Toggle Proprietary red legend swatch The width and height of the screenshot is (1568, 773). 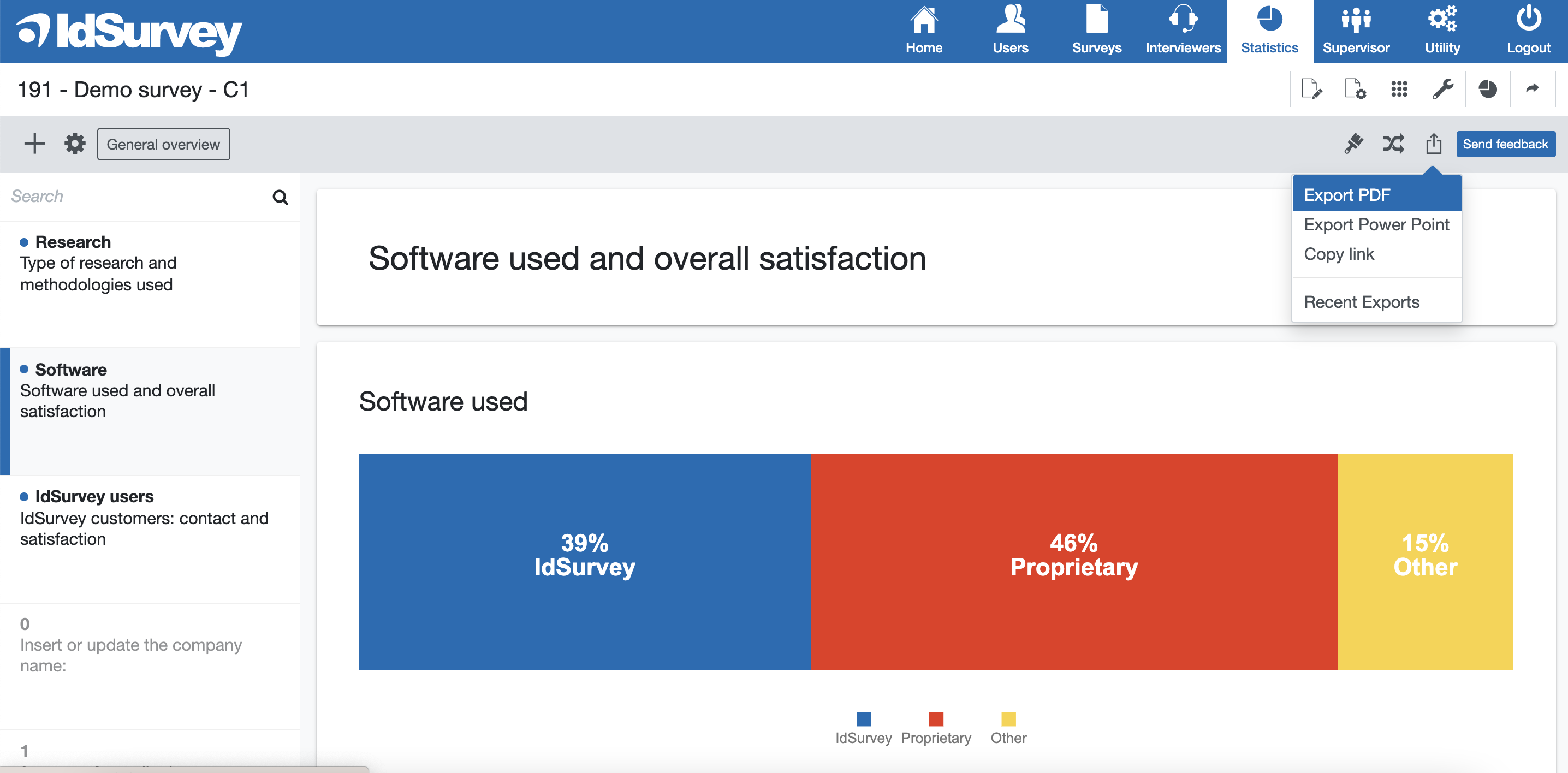936,719
